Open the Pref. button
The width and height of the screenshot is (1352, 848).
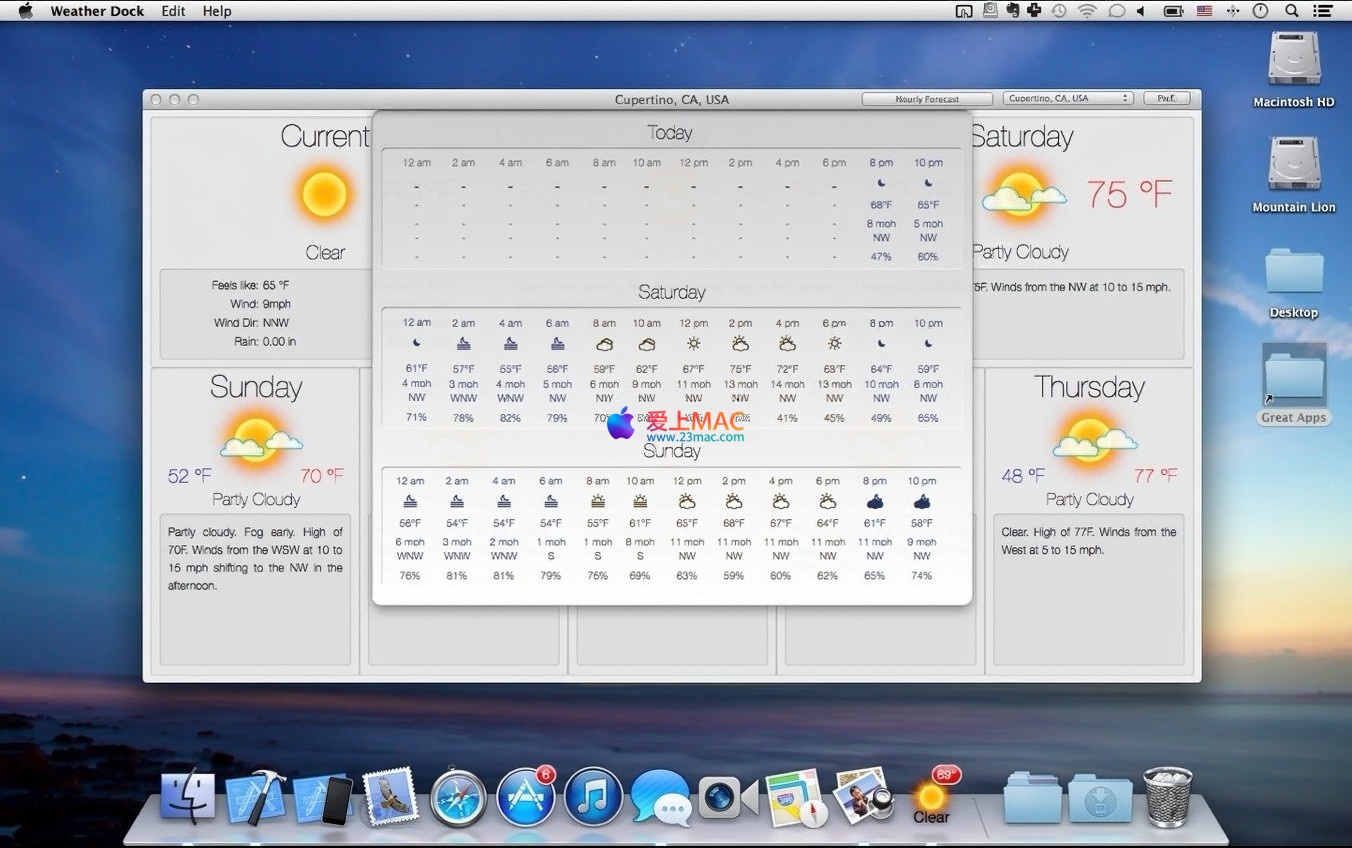(1166, 99)
